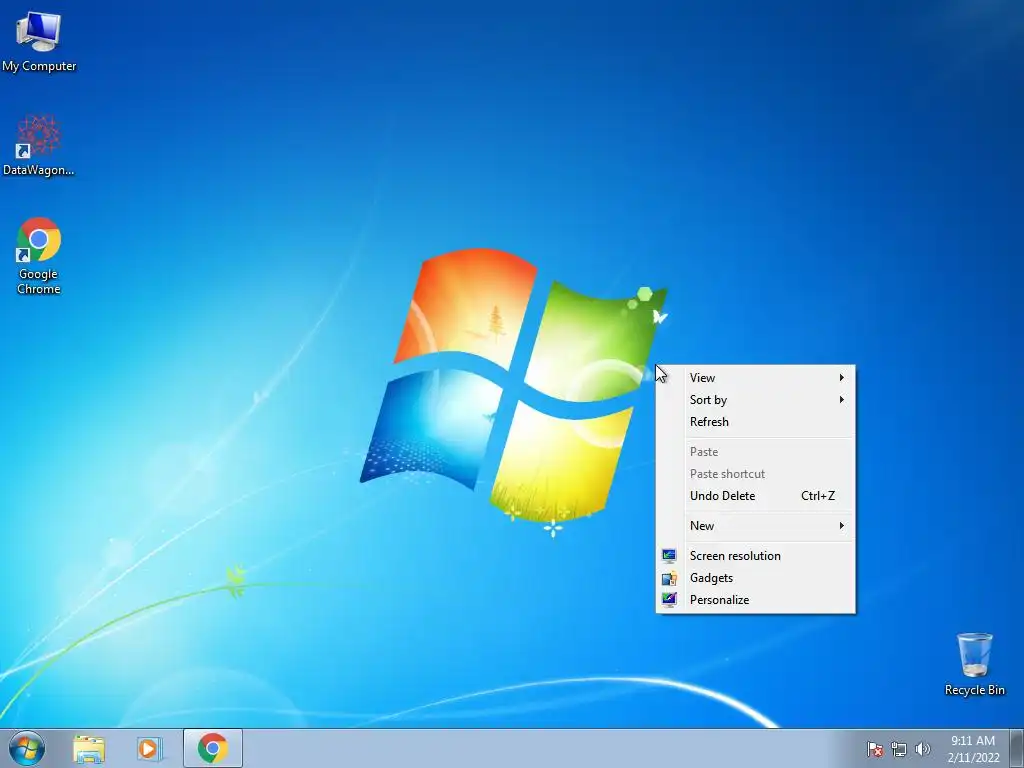Open the volume speaker tray icon
This screenshot has height=768, width=1024.
[x=922, y=749]
